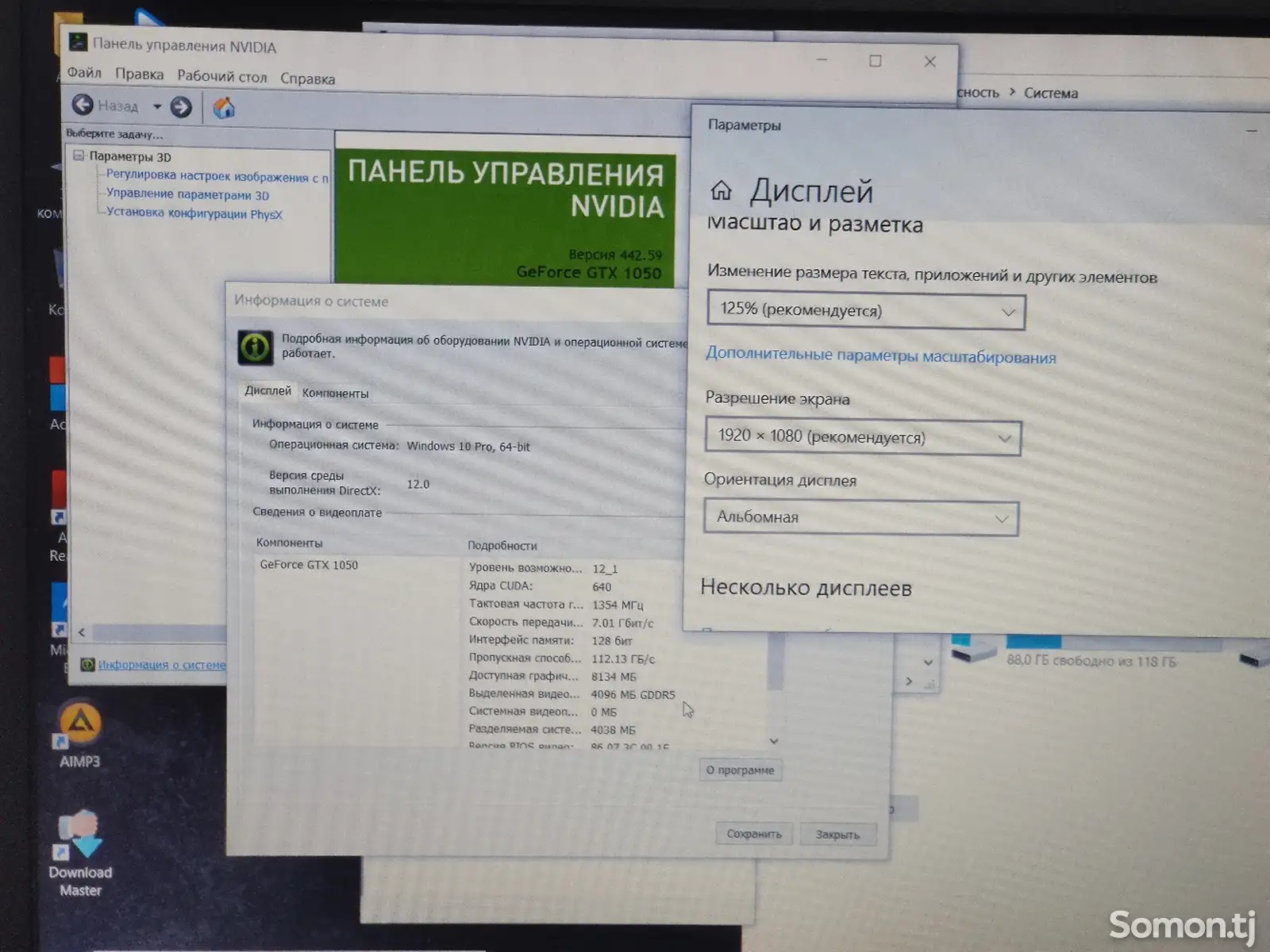This screenshot has height=952, width=1270.
Task: Click the chevron-down in background window
Action: [928, 662]
